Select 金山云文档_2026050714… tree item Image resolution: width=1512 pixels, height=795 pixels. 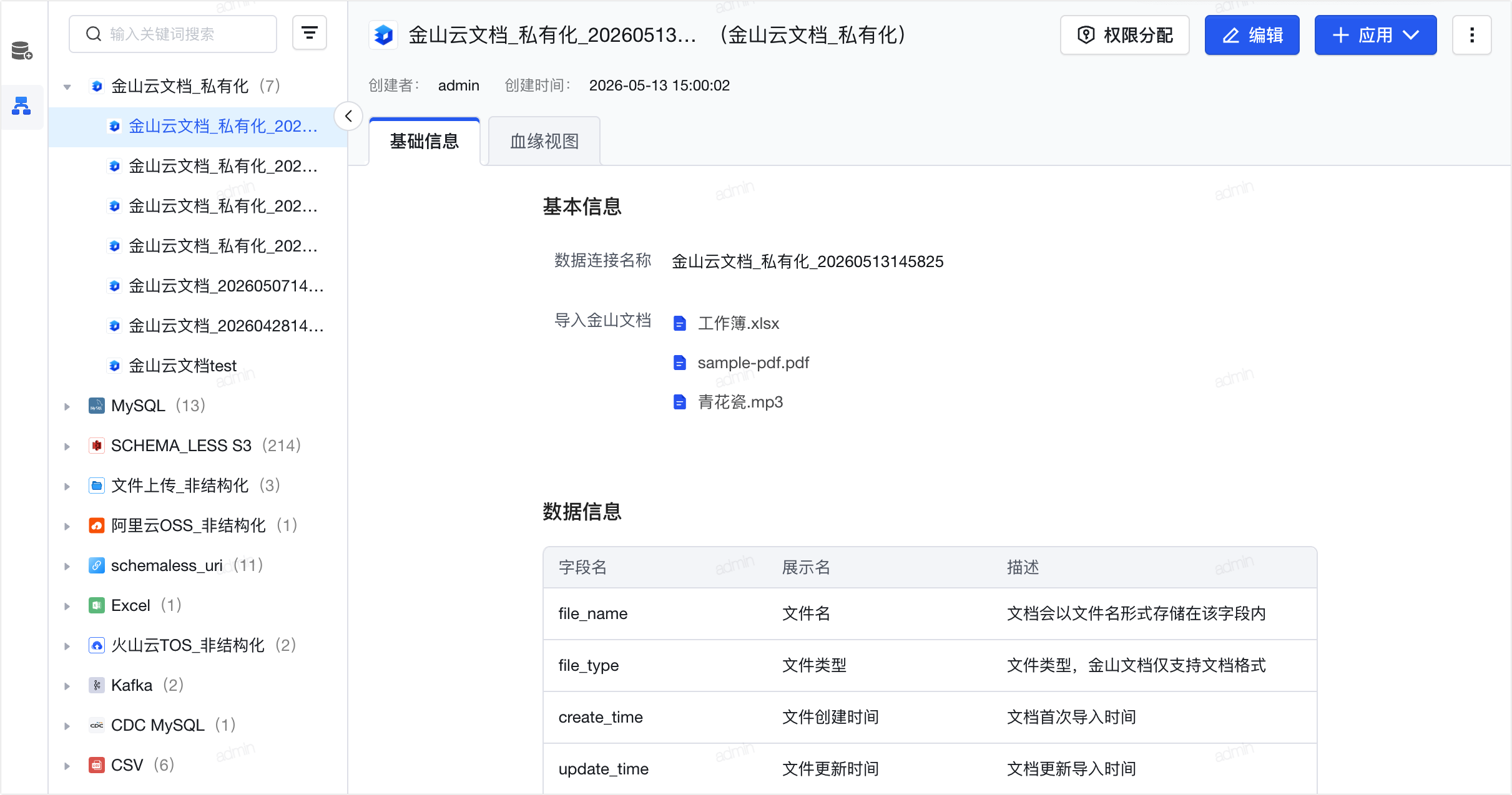coord(198,286)
